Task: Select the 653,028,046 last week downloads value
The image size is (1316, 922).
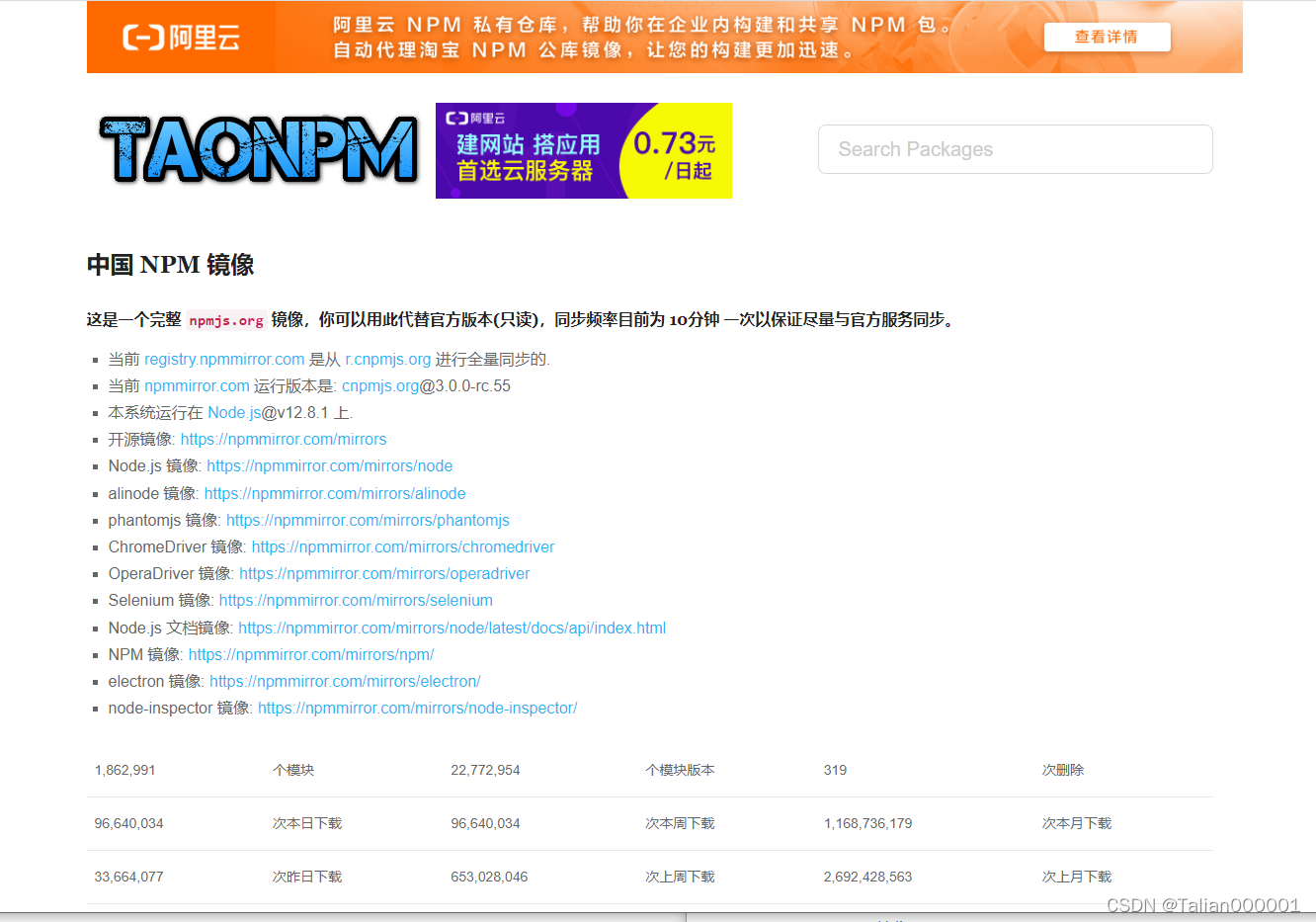Action: (x=489, y=877)
